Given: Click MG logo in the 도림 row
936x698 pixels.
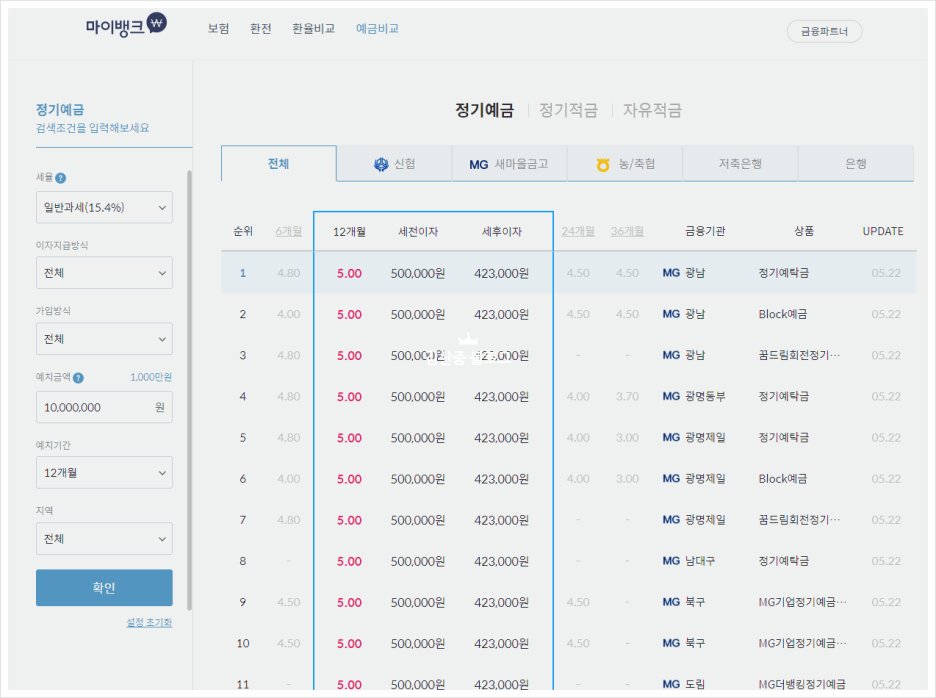Looking at the screenshot, I should 671,684.
